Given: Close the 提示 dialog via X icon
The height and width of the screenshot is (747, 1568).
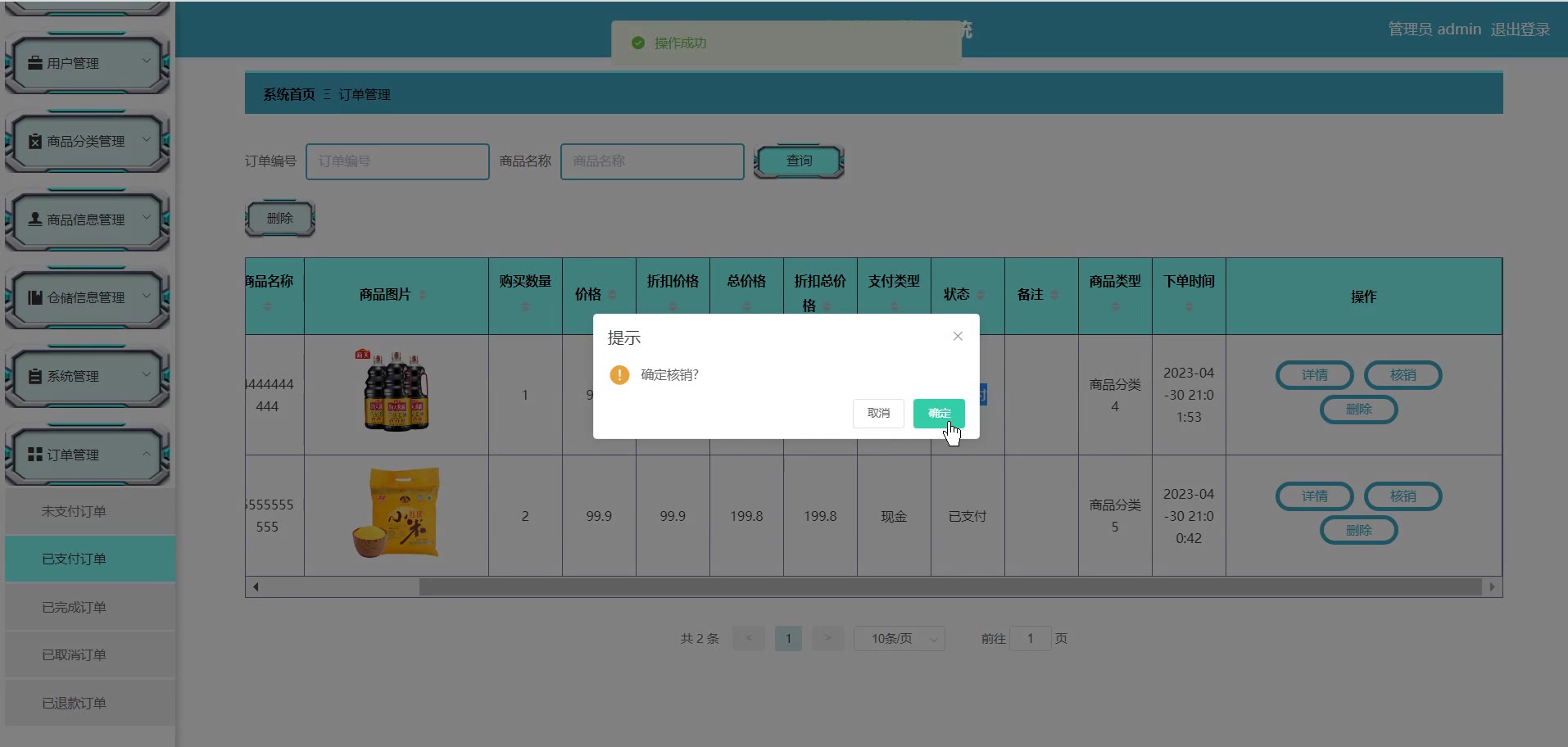Looking at the screenshot, I should 958,336.
